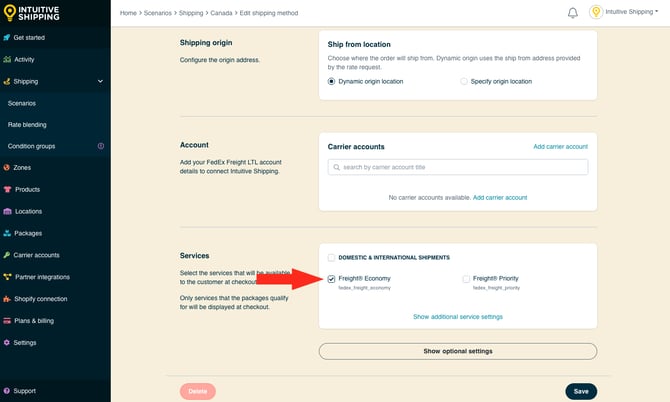Click the Activity sidebar icon
This screenshot has height=402, width=670.
point(7,59)
